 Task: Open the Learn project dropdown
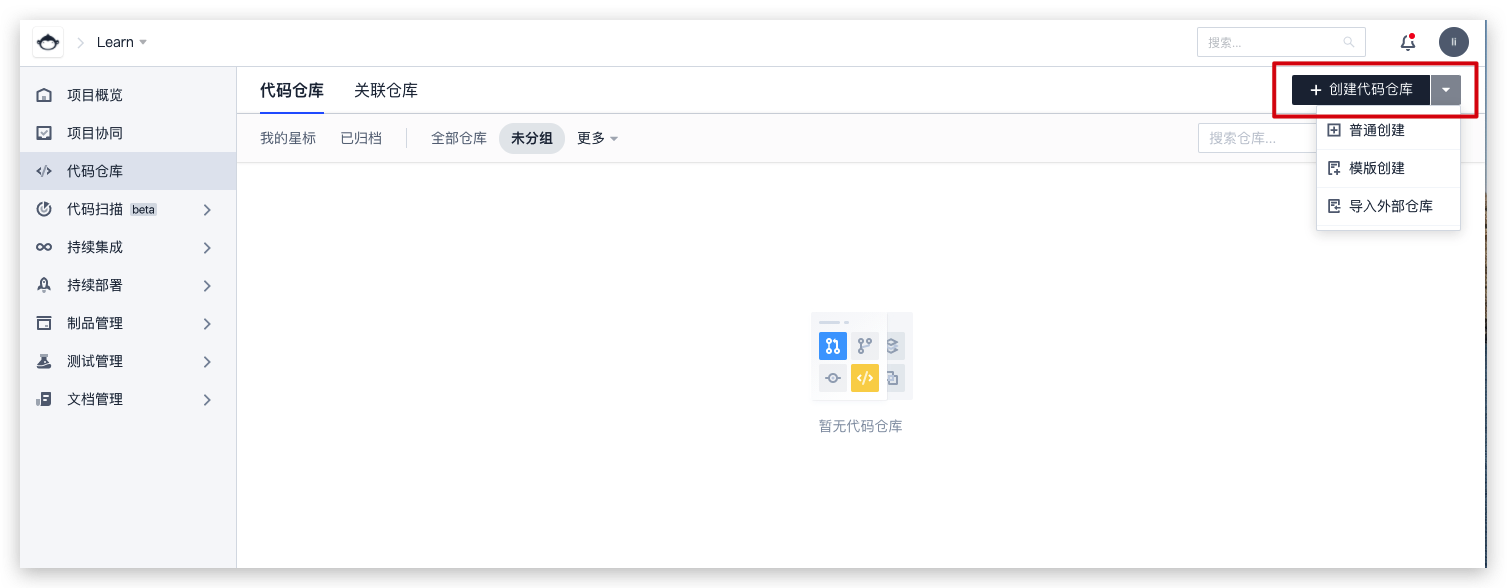[x=122, y=42]
